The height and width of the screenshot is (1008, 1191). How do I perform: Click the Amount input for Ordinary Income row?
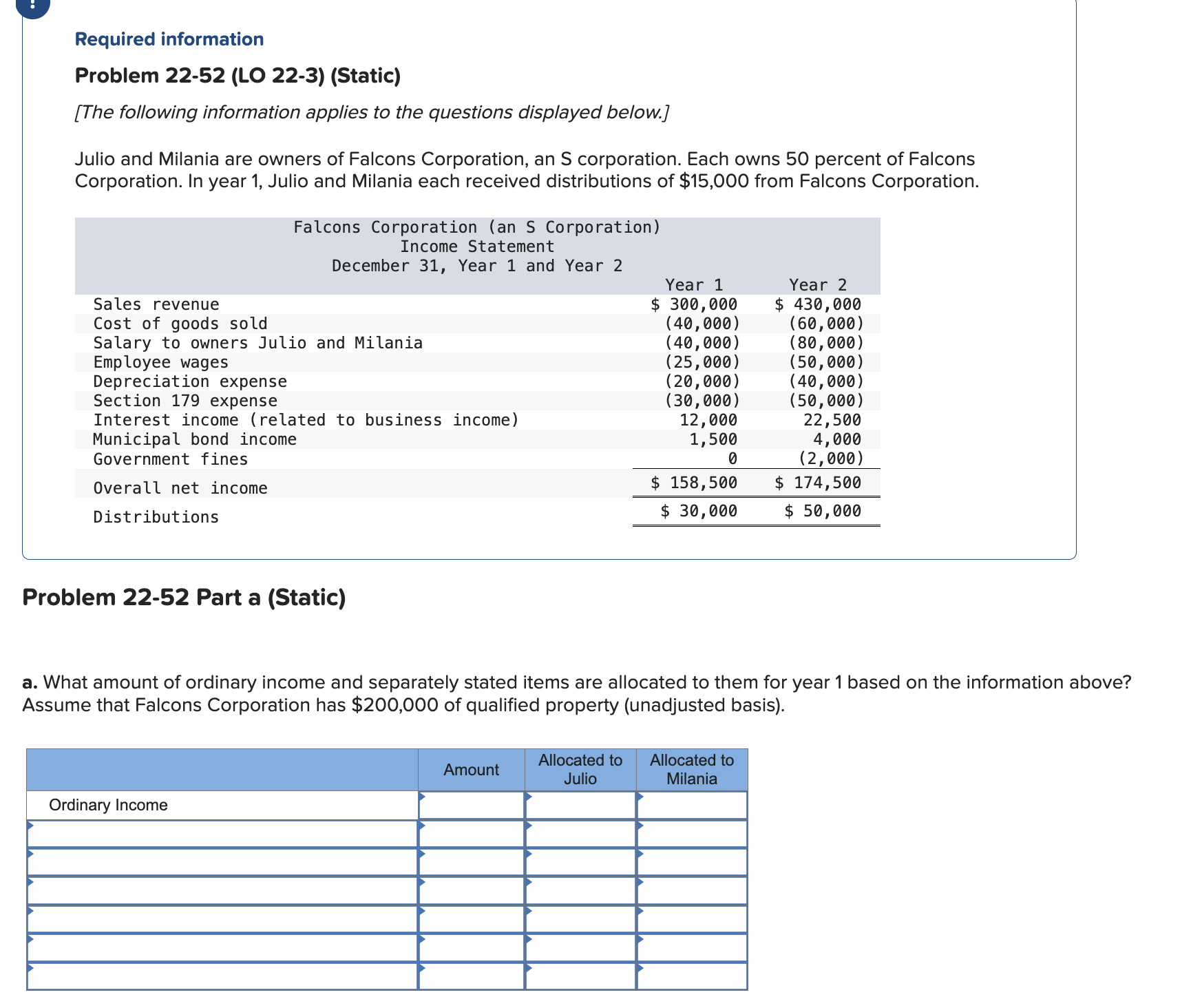(x=472, y=804)
